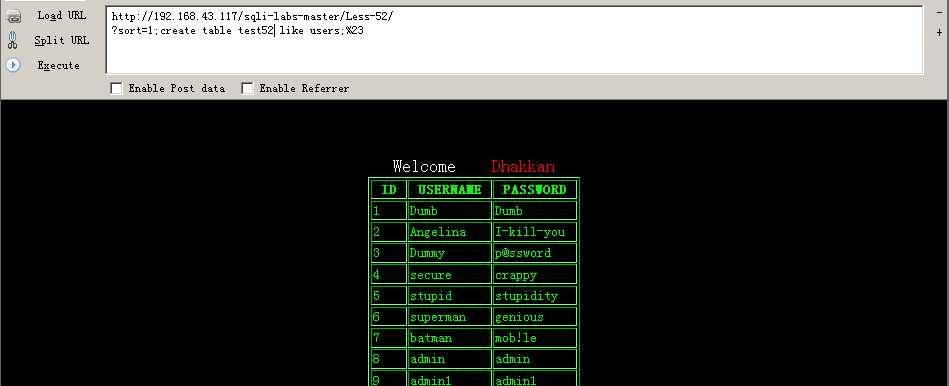Click the PASSWORD column header
This screenshot has height=386, width=949.
pos(535,189)
